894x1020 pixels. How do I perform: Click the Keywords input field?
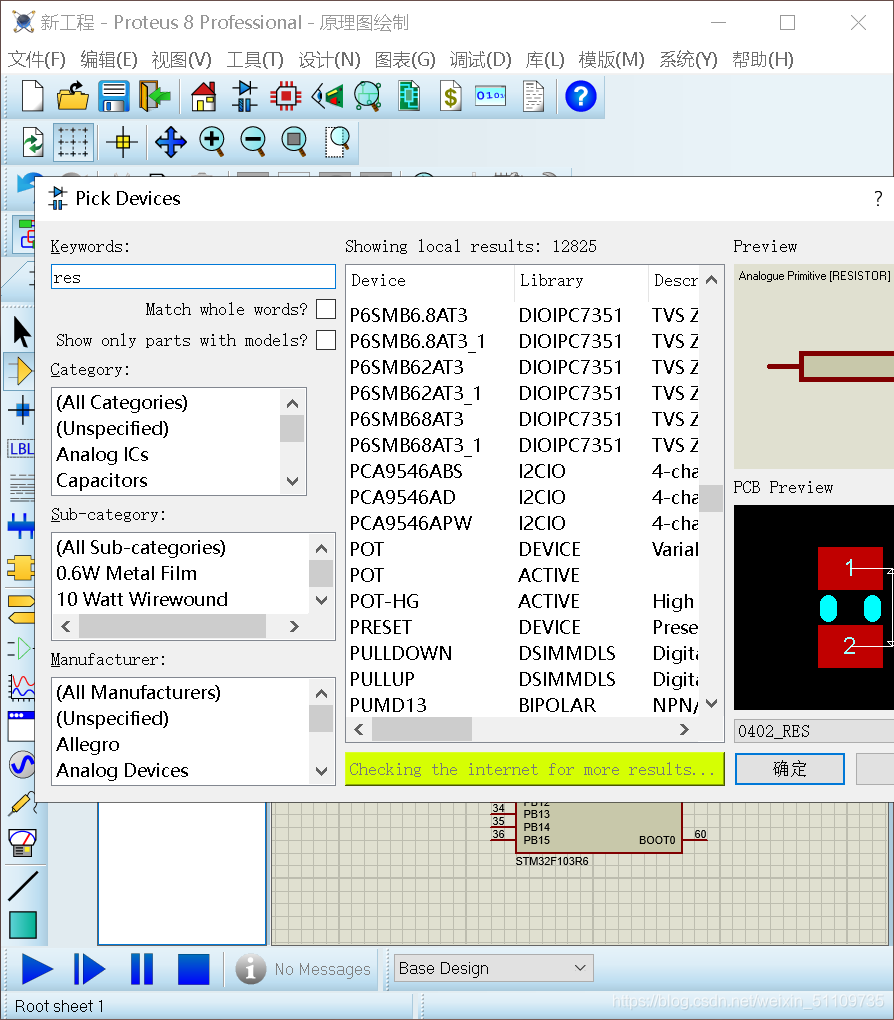(x=193, y=277)
